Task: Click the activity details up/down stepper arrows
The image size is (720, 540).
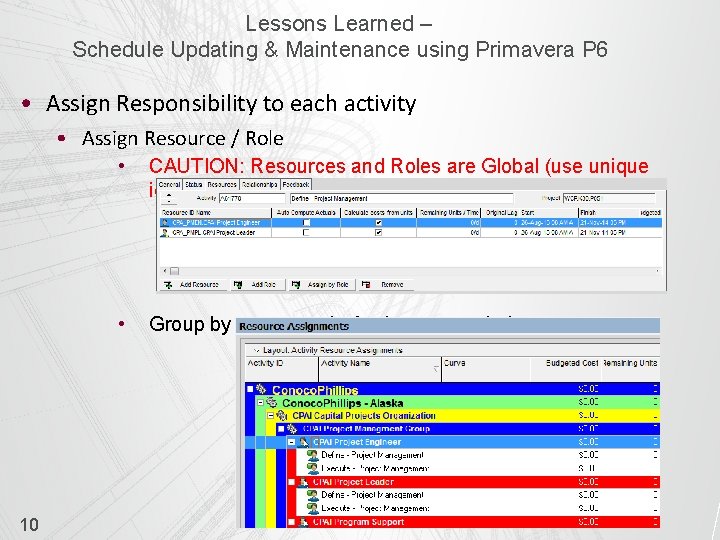Action: pos(169,198)
